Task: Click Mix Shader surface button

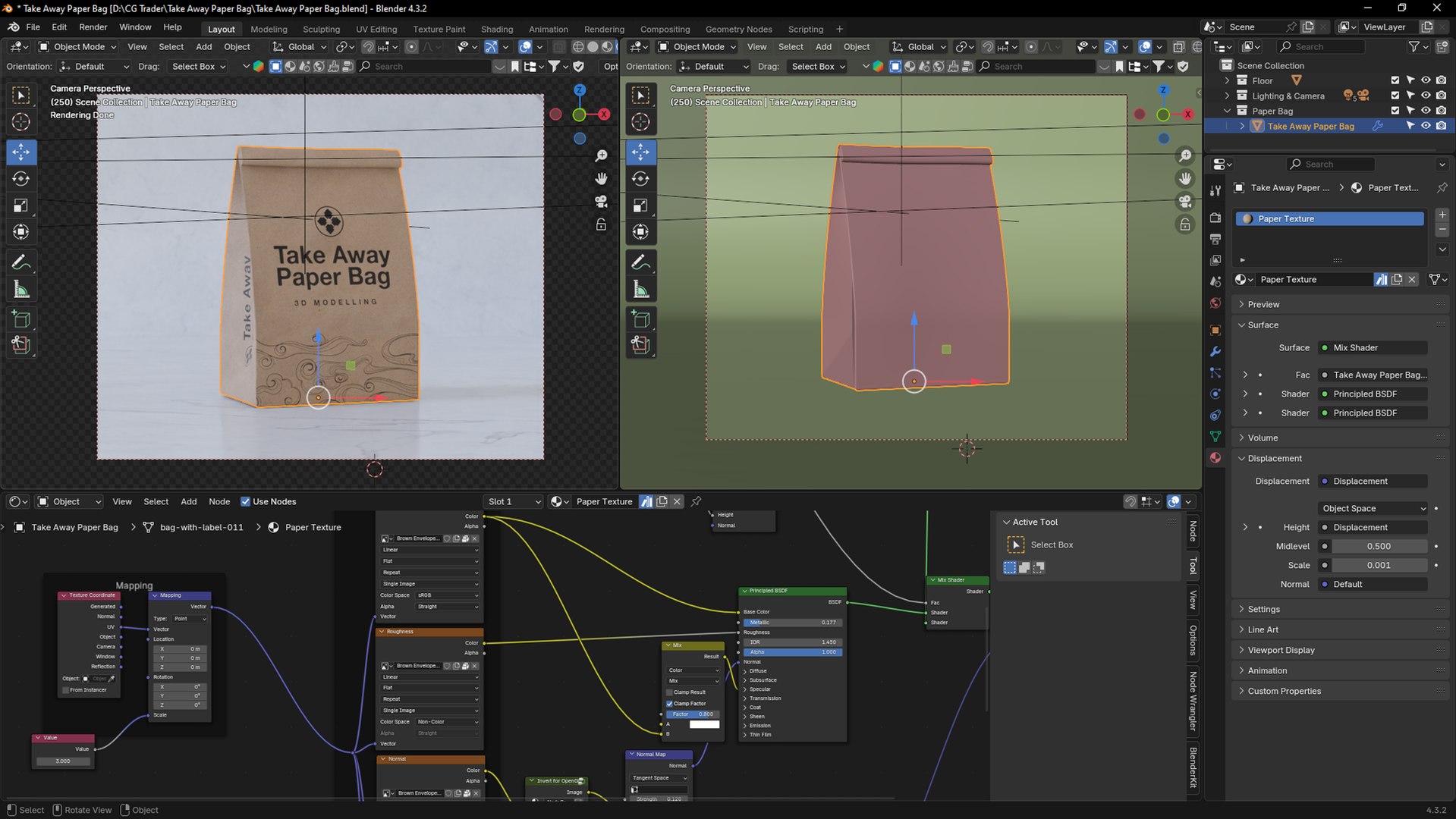Action: (x=1373, y=348)
